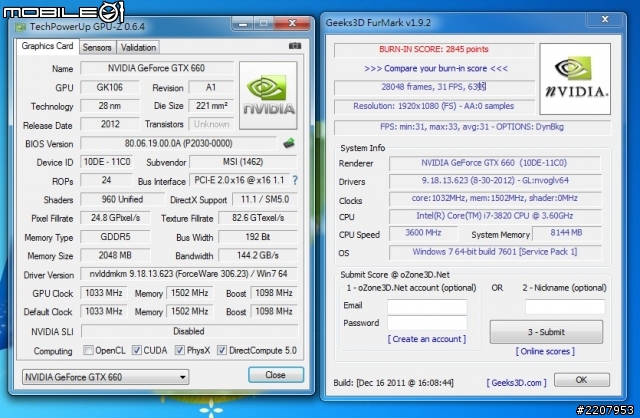640x418 pixels.
Task: Toggle the CUDA checkbox
Action: tap(137, 350)
